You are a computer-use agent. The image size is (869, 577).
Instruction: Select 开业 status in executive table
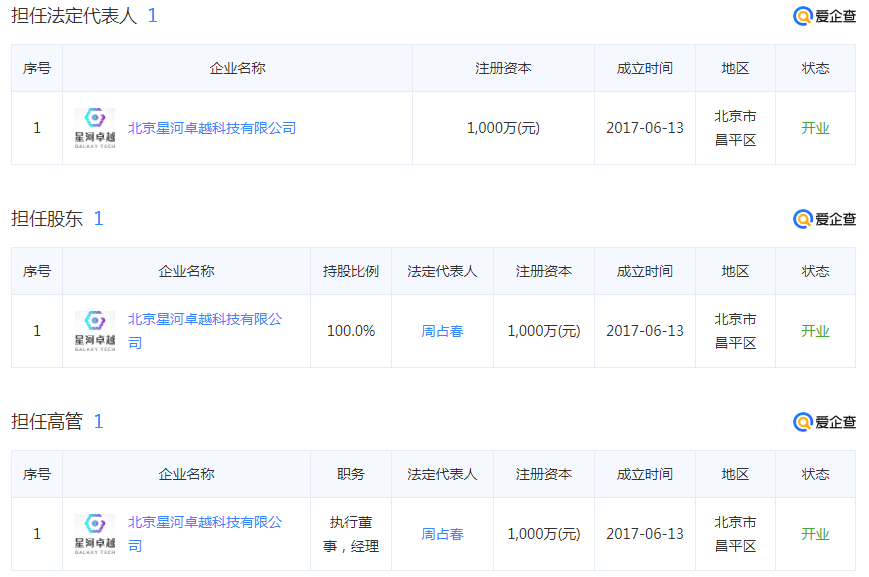pos(815,534)
